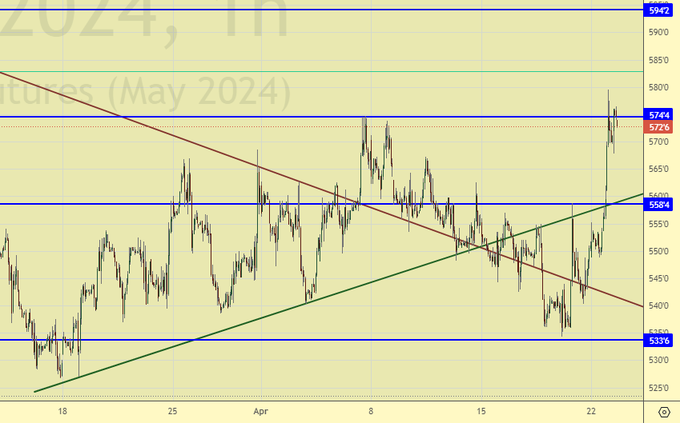The height and width of the screenshot is (423, 680).
Task: Click the 574'4 blue price label
Action: pos(659,116)
